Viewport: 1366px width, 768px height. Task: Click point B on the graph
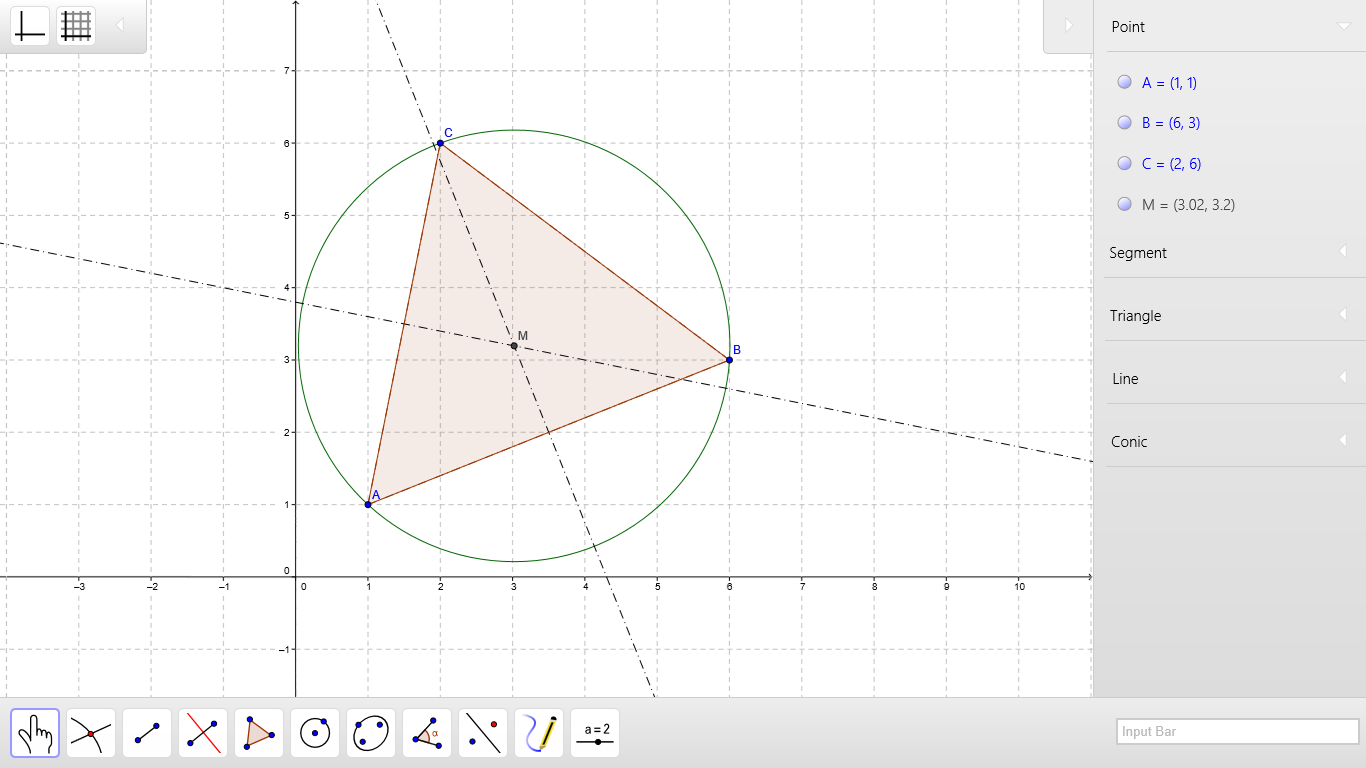pos(729,360)
